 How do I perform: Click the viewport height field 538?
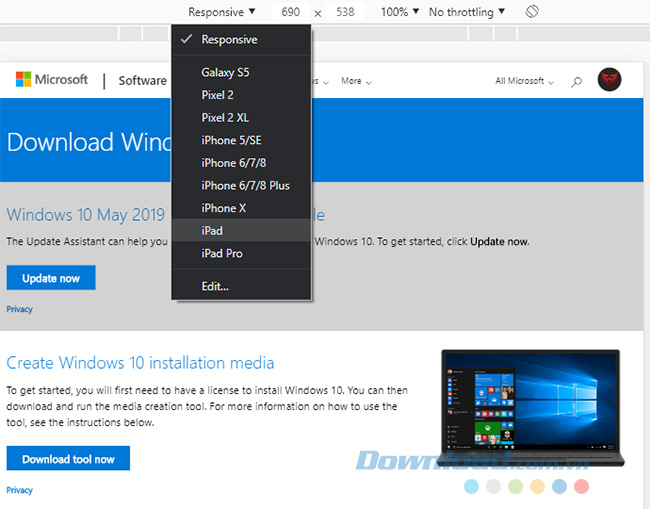[x=345, y=12]
